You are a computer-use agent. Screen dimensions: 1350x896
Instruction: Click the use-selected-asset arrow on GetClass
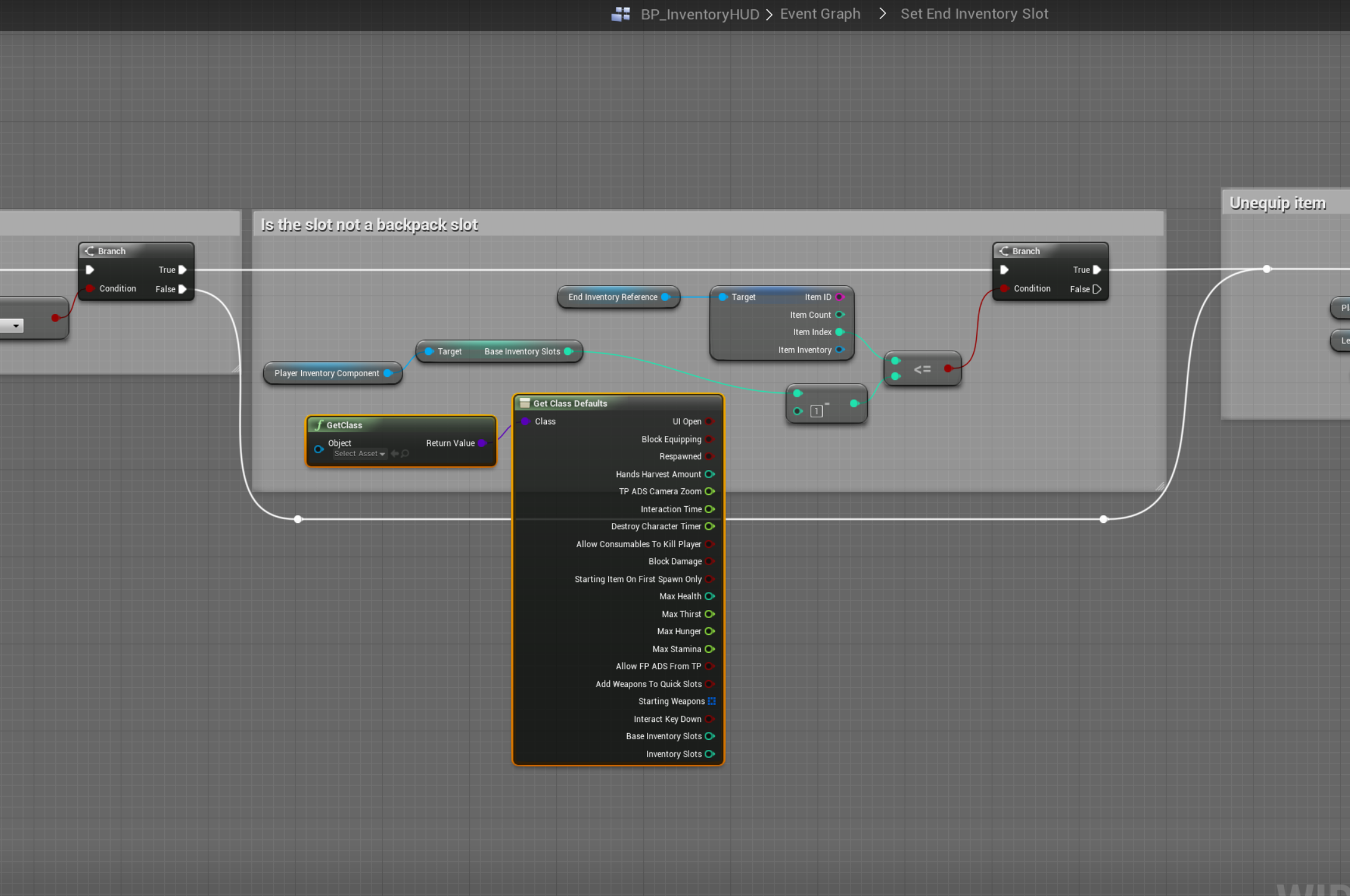point(394,454)
